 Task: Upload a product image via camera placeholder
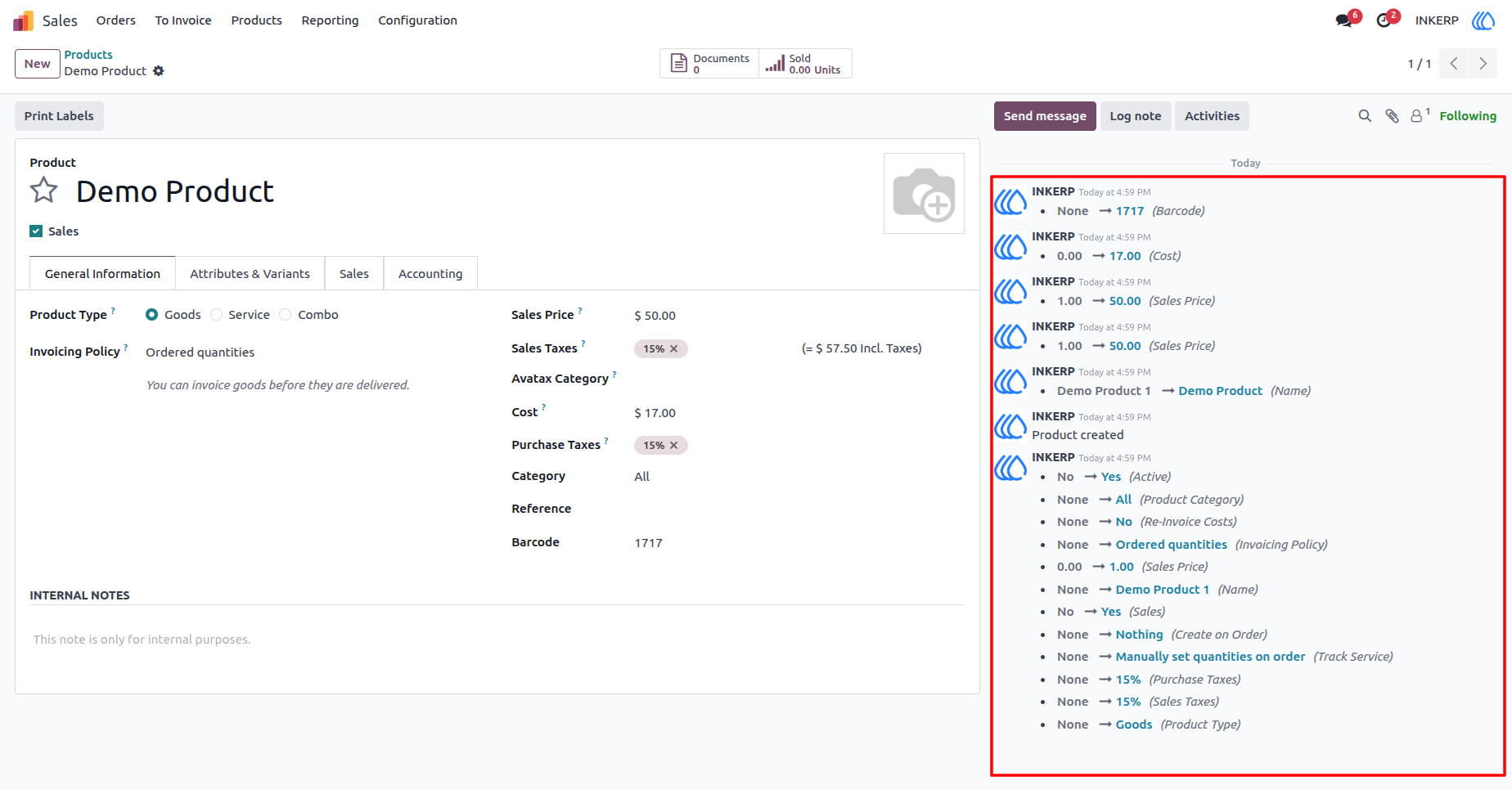[924, 194]
